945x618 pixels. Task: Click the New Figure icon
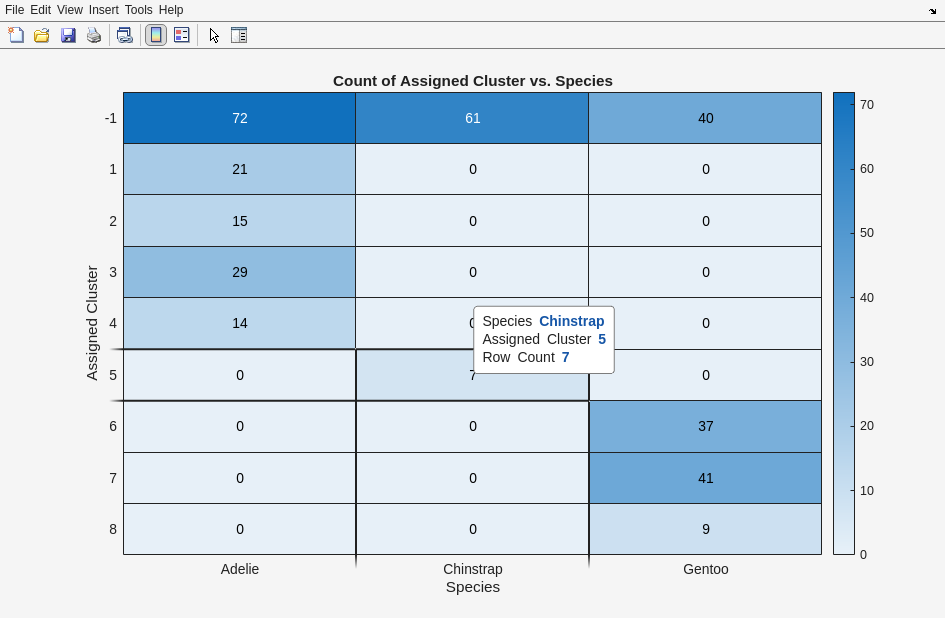tap(16, 35)
